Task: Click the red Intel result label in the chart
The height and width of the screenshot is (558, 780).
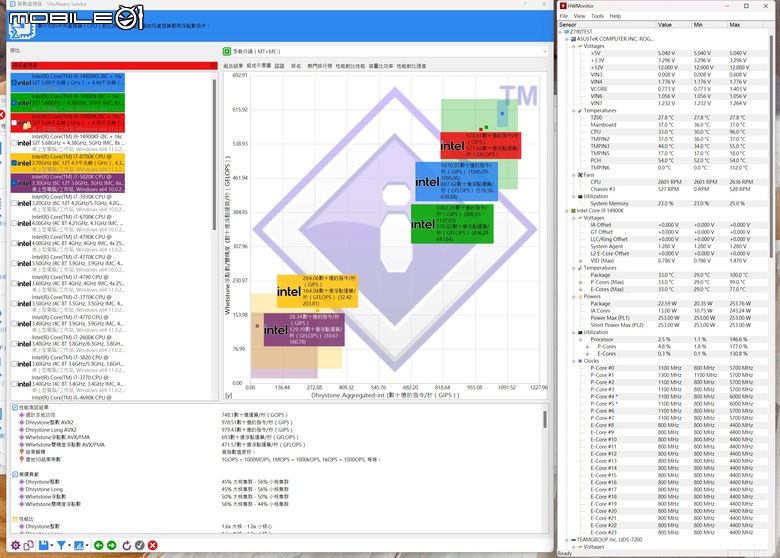Action: coord(481,145)
